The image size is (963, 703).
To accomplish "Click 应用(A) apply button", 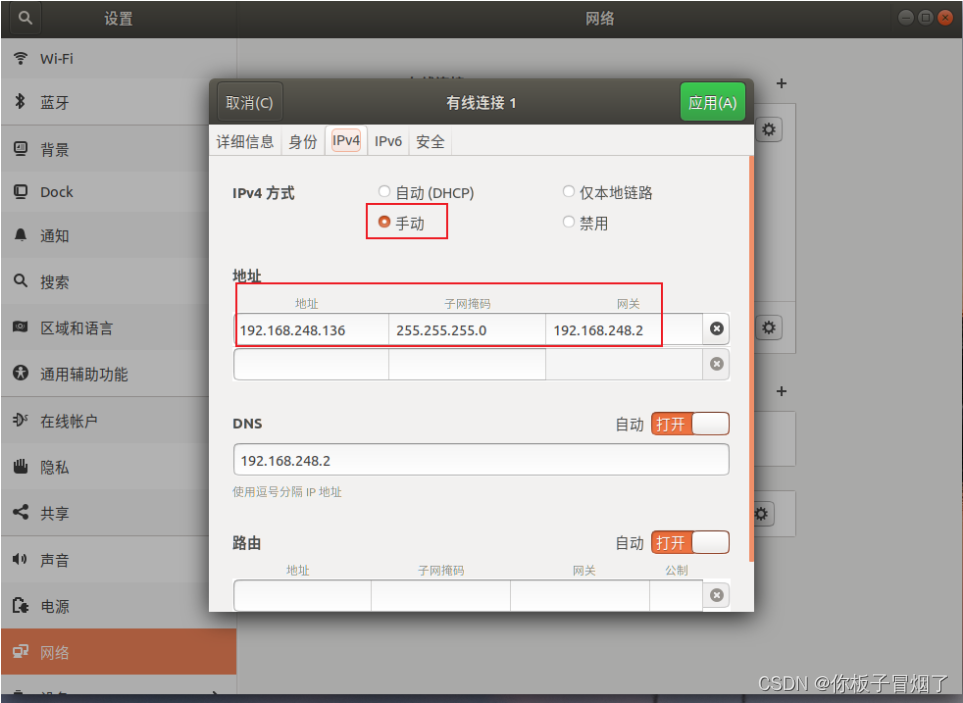I will [712, 102].
